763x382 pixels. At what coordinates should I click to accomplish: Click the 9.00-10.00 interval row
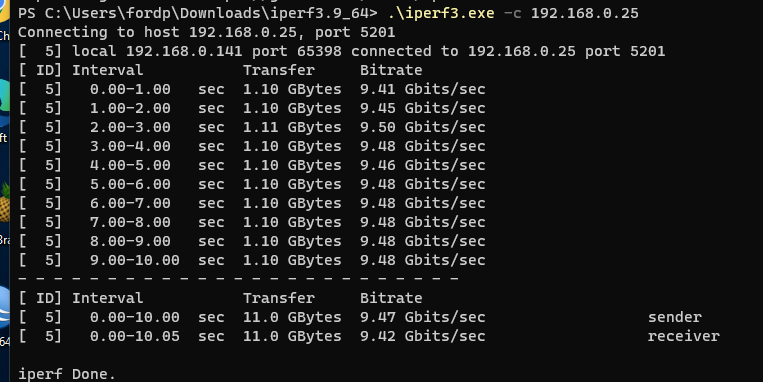click(x=252, y=260)
